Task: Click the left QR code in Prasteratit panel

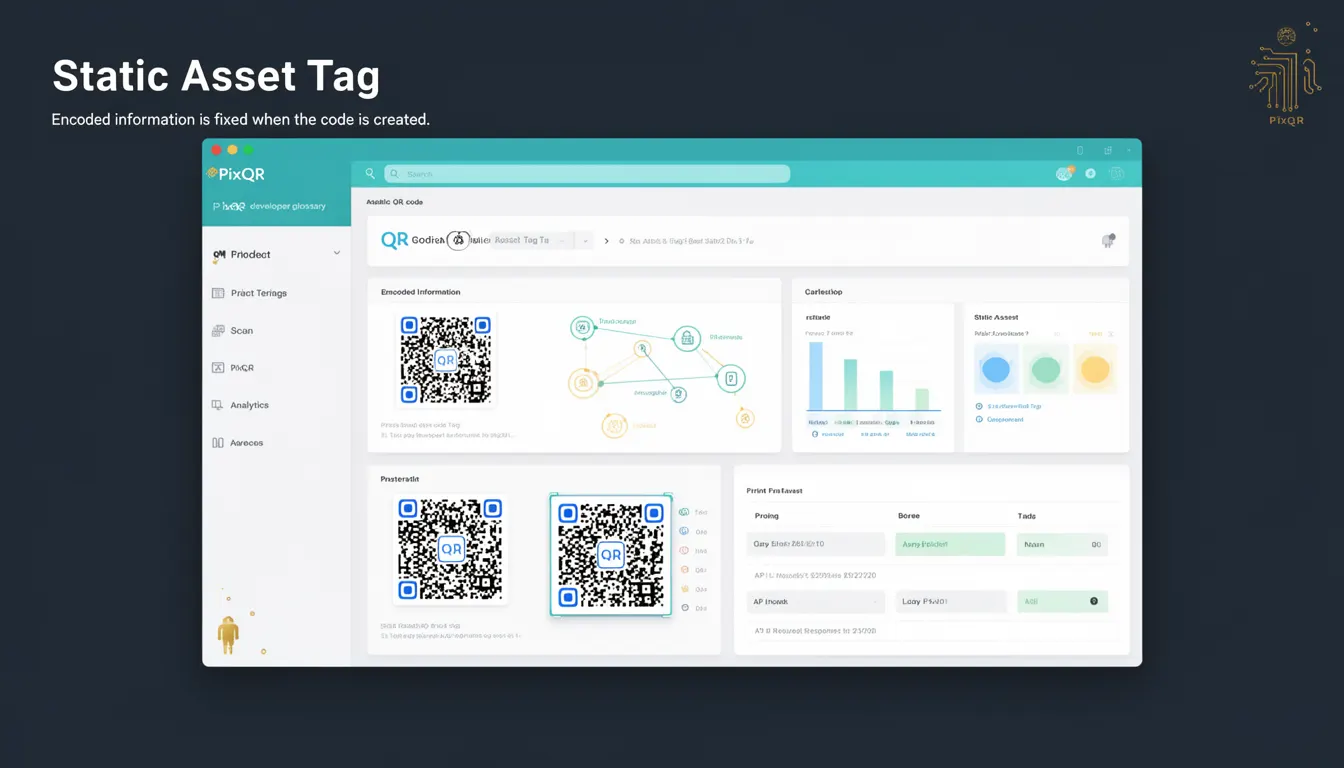Action: [450, 550]
